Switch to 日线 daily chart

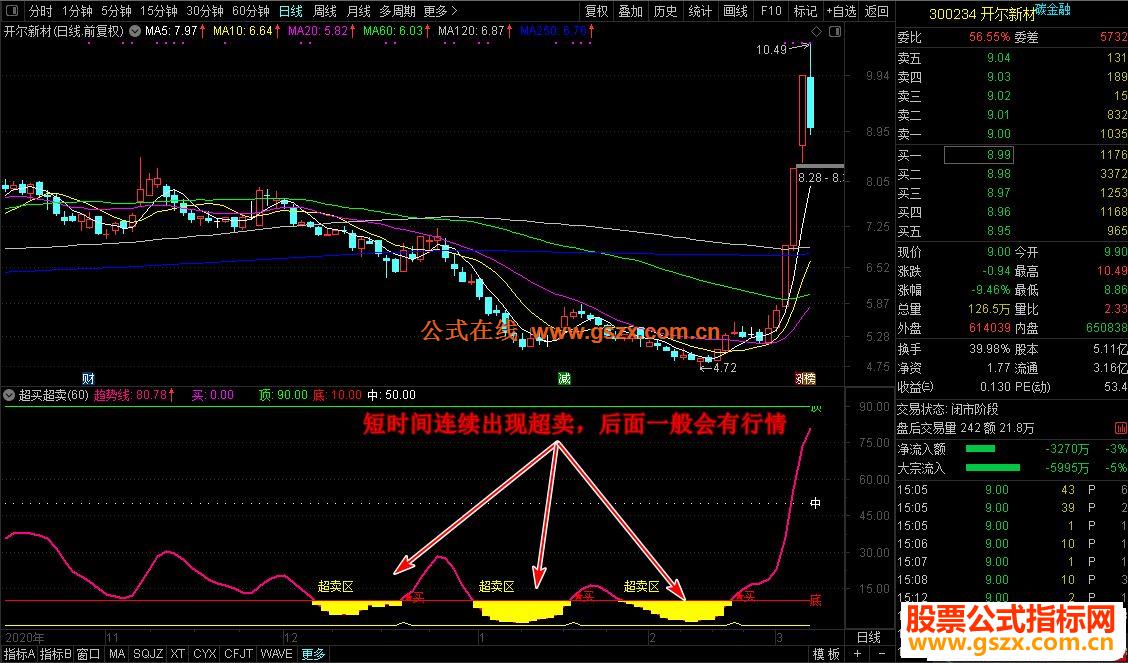[x=291, y=11]
